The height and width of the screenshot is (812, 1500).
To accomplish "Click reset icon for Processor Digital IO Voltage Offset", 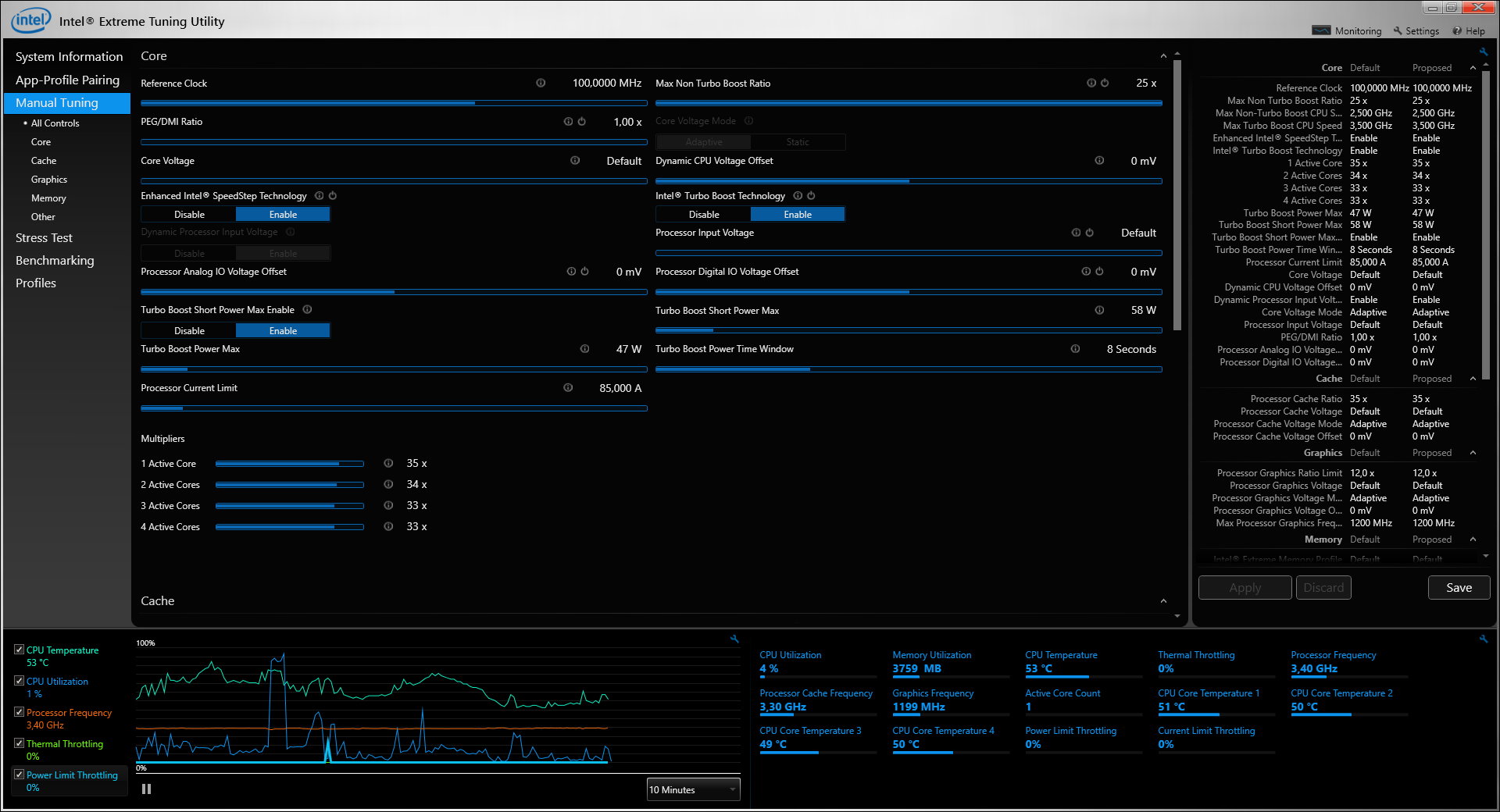I will tap(1099, 272).
